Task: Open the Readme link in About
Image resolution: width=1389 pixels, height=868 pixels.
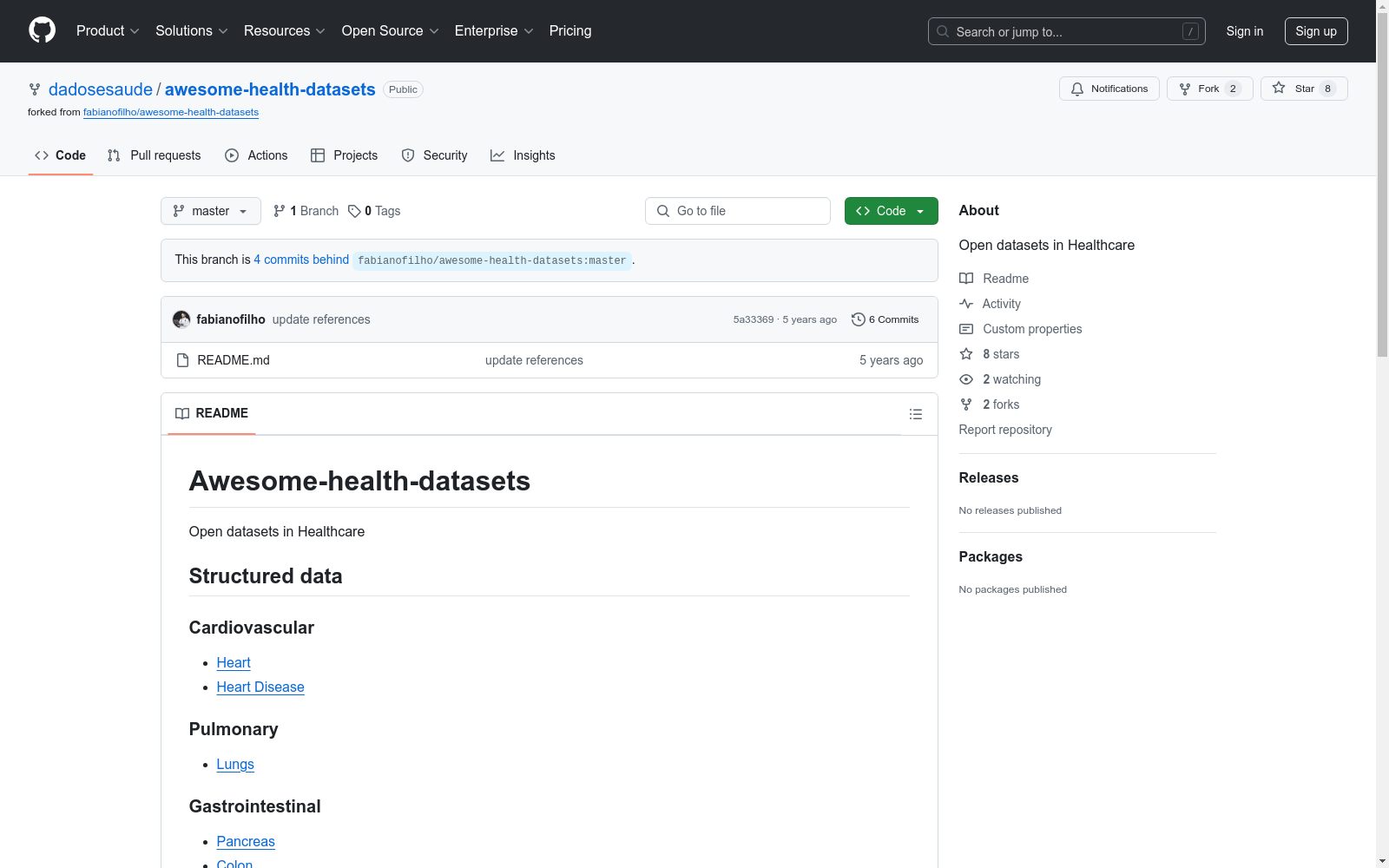Action: pos(993,279)
